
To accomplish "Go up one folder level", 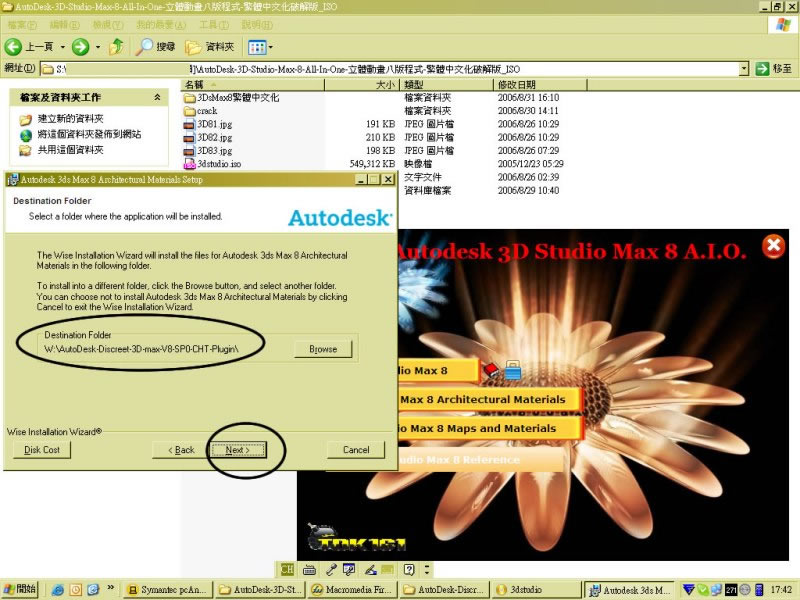I will 117,47.
